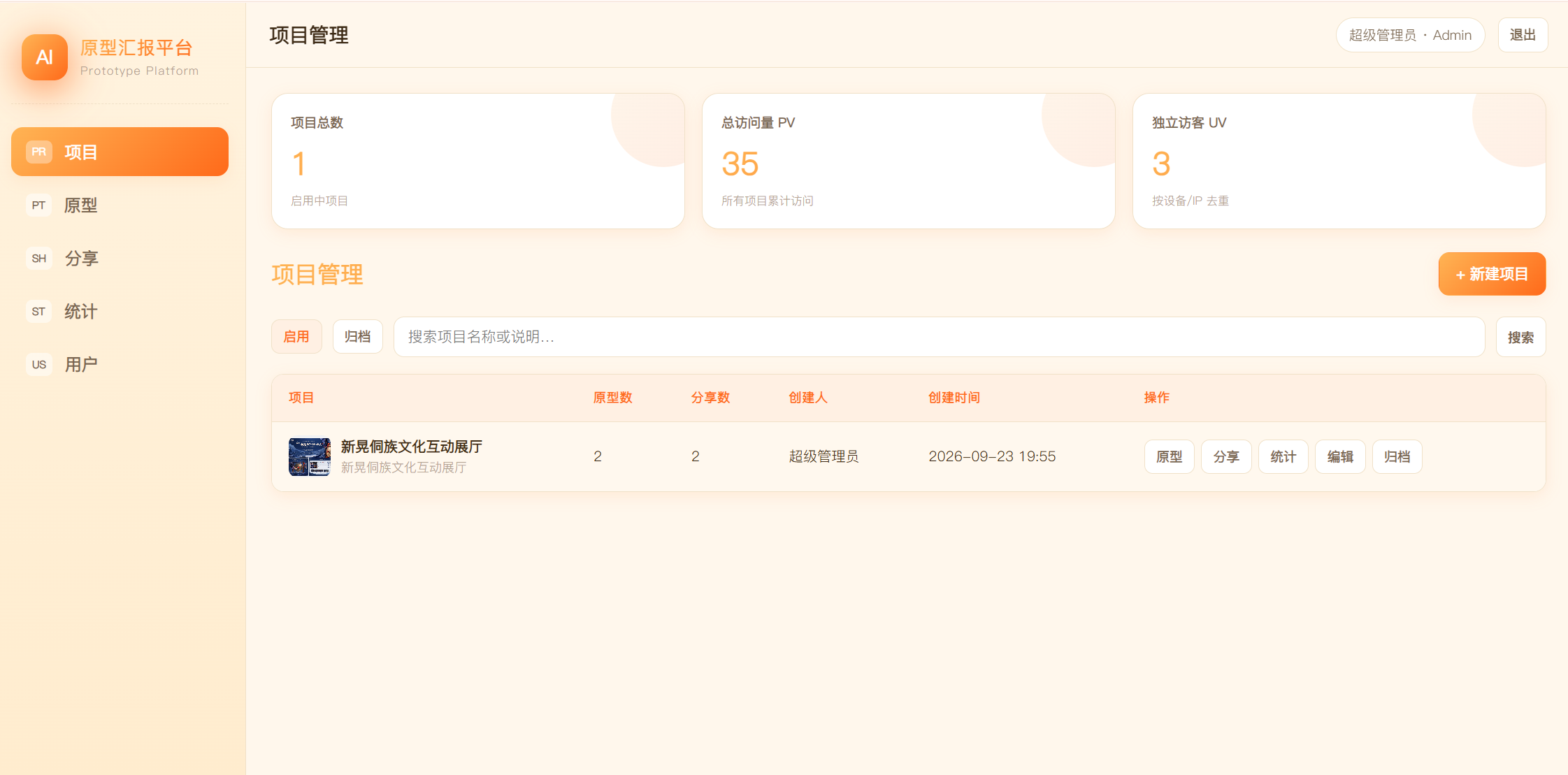
Task: Open the PT 原型 sidebar icon
Action: [39, 205]
